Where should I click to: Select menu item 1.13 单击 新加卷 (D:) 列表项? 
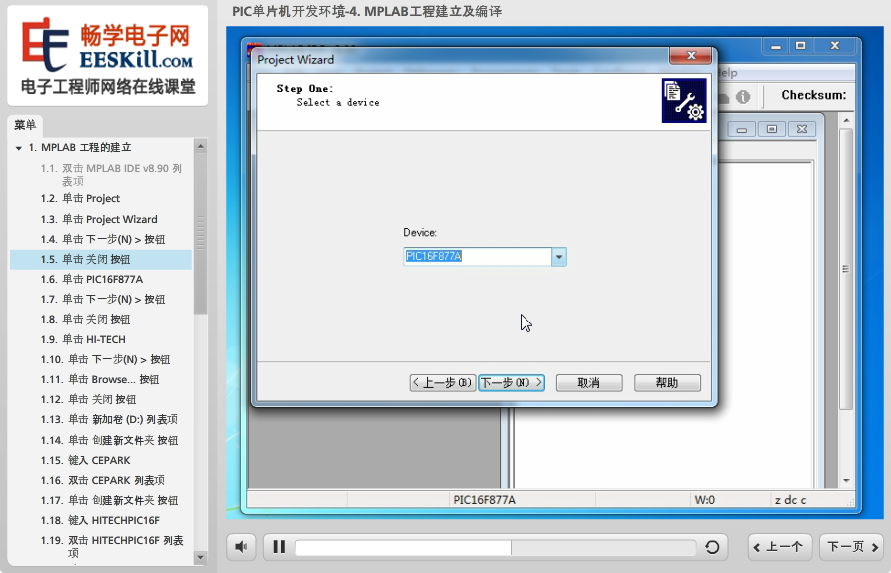(x=109, y=420)
